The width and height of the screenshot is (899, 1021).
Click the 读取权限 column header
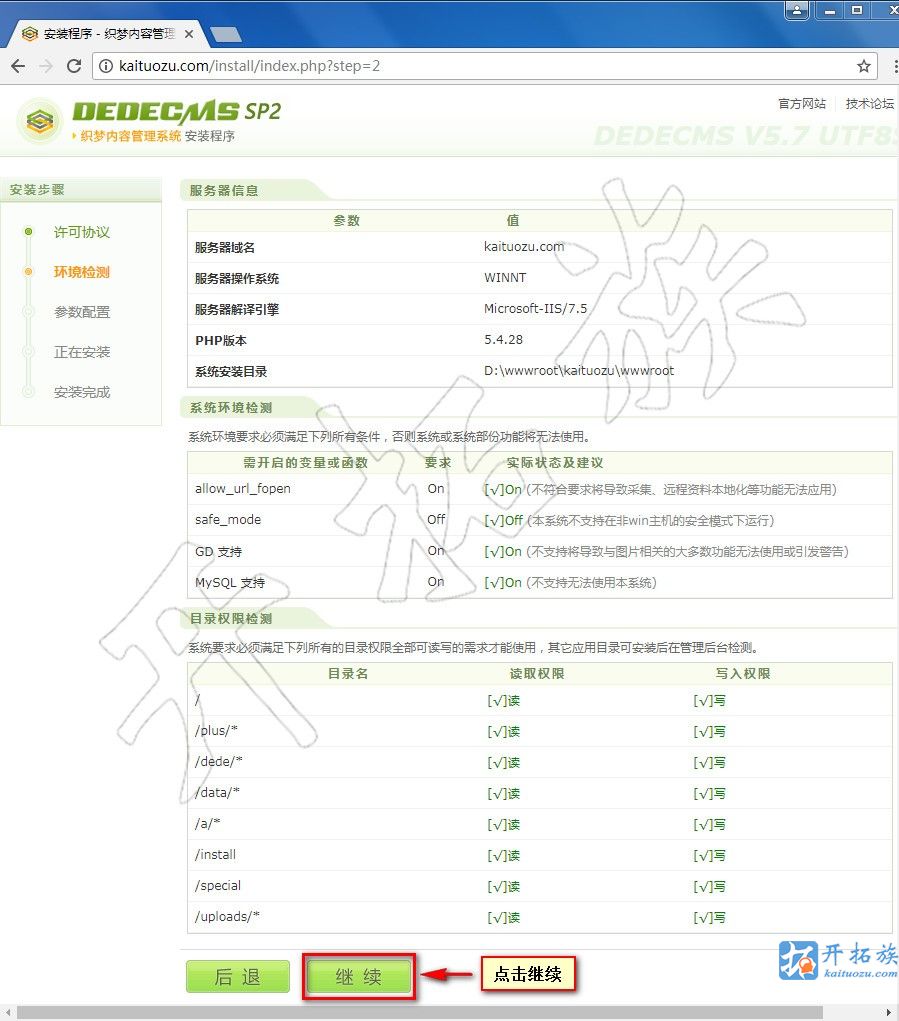(536, 674)
